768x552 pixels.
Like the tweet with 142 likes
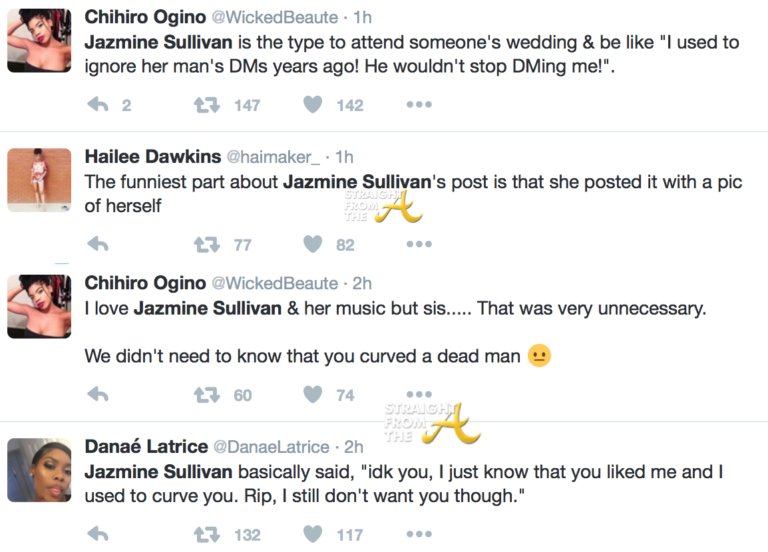(313, 105)
